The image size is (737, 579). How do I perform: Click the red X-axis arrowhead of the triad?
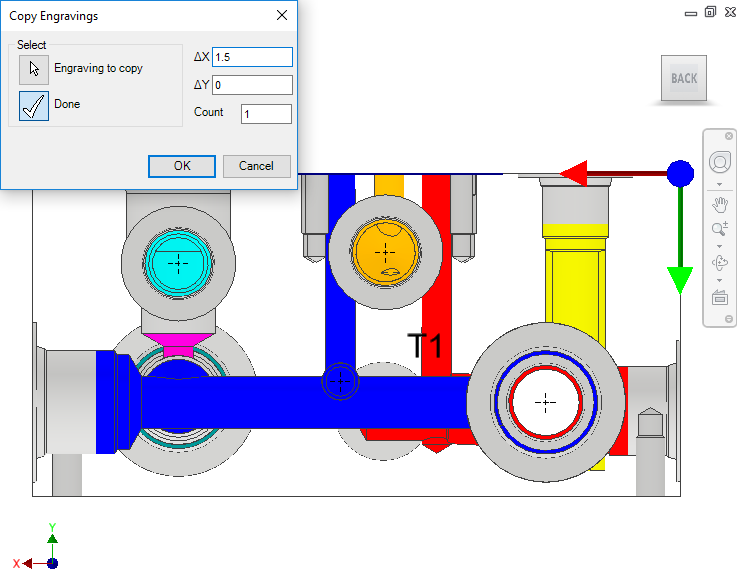(x=573, y=173)
